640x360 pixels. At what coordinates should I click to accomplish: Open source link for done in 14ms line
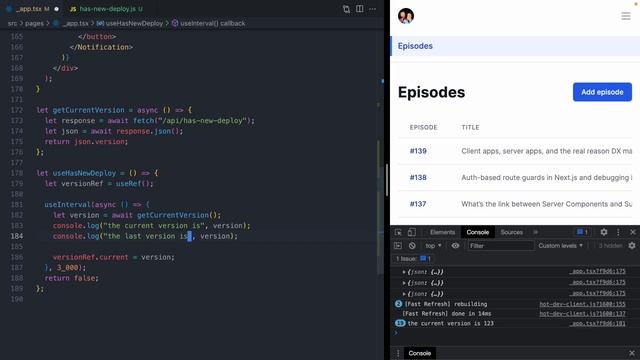(x=582, y=313)
